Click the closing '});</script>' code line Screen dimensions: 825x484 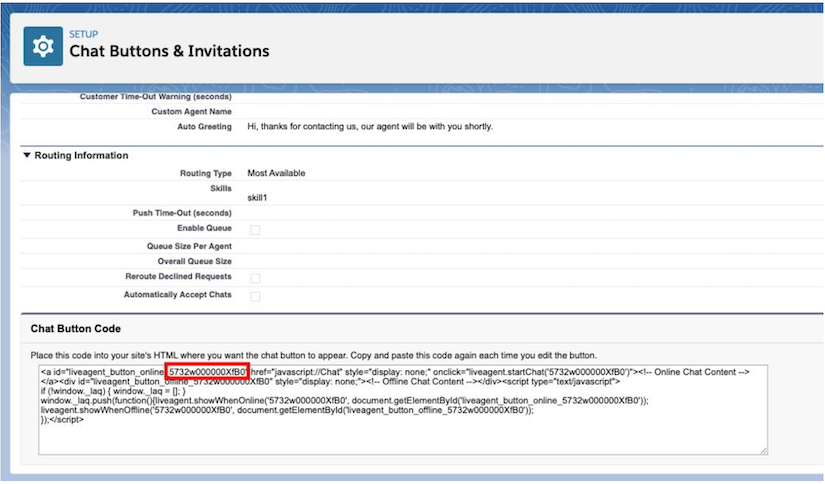pyautogui.click(x=62, y=420)
